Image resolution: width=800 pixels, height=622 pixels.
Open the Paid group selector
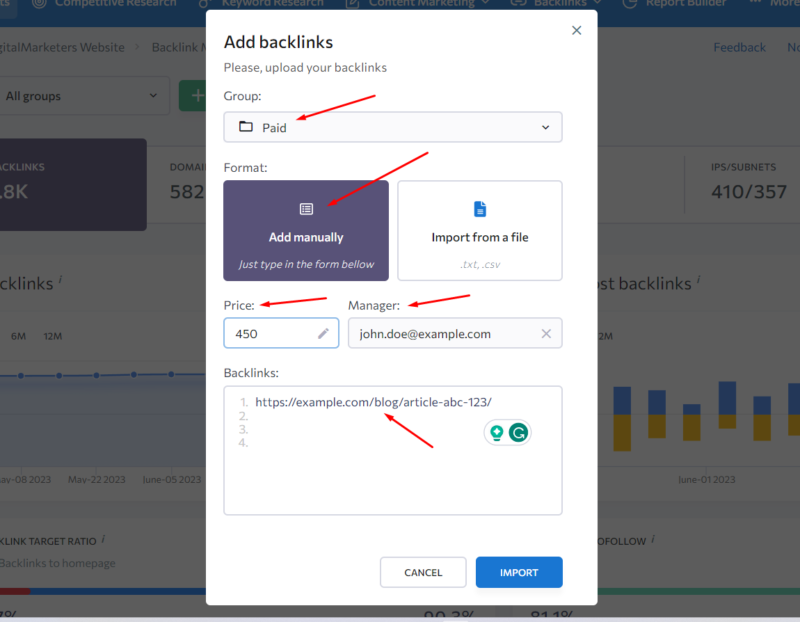[393, 127]
